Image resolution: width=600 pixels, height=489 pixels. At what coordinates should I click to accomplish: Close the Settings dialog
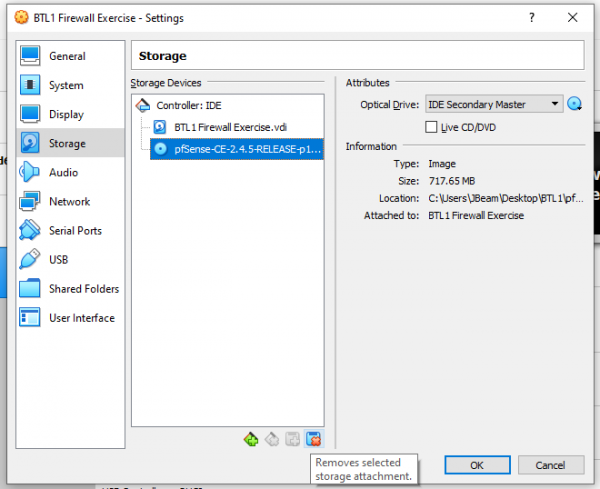pos(572,18)
